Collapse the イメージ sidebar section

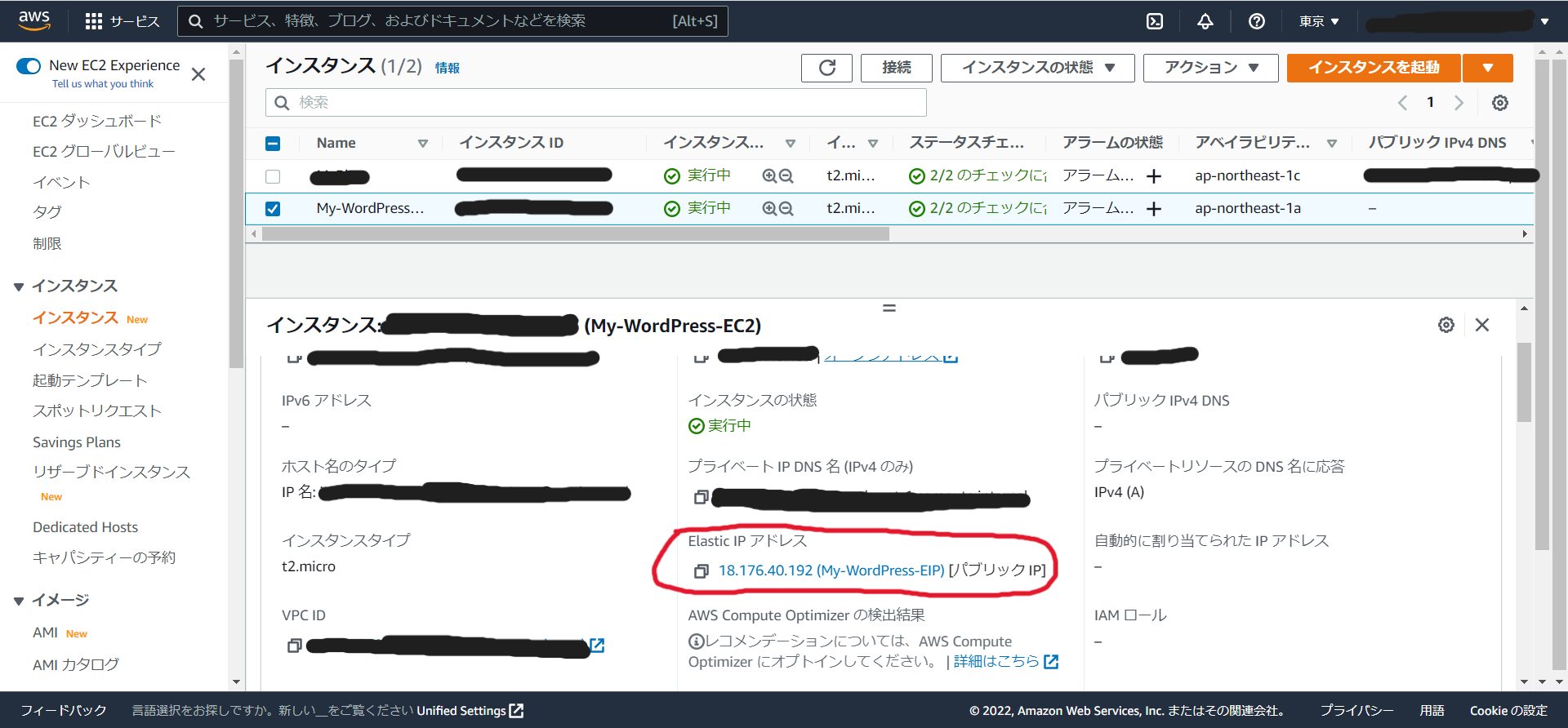click(x=19, y=601)
